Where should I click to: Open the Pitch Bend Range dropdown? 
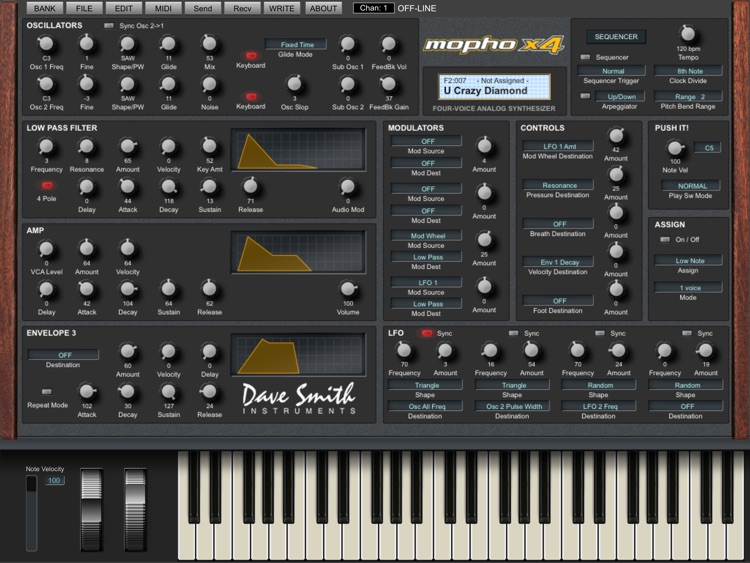pos(688,97)
